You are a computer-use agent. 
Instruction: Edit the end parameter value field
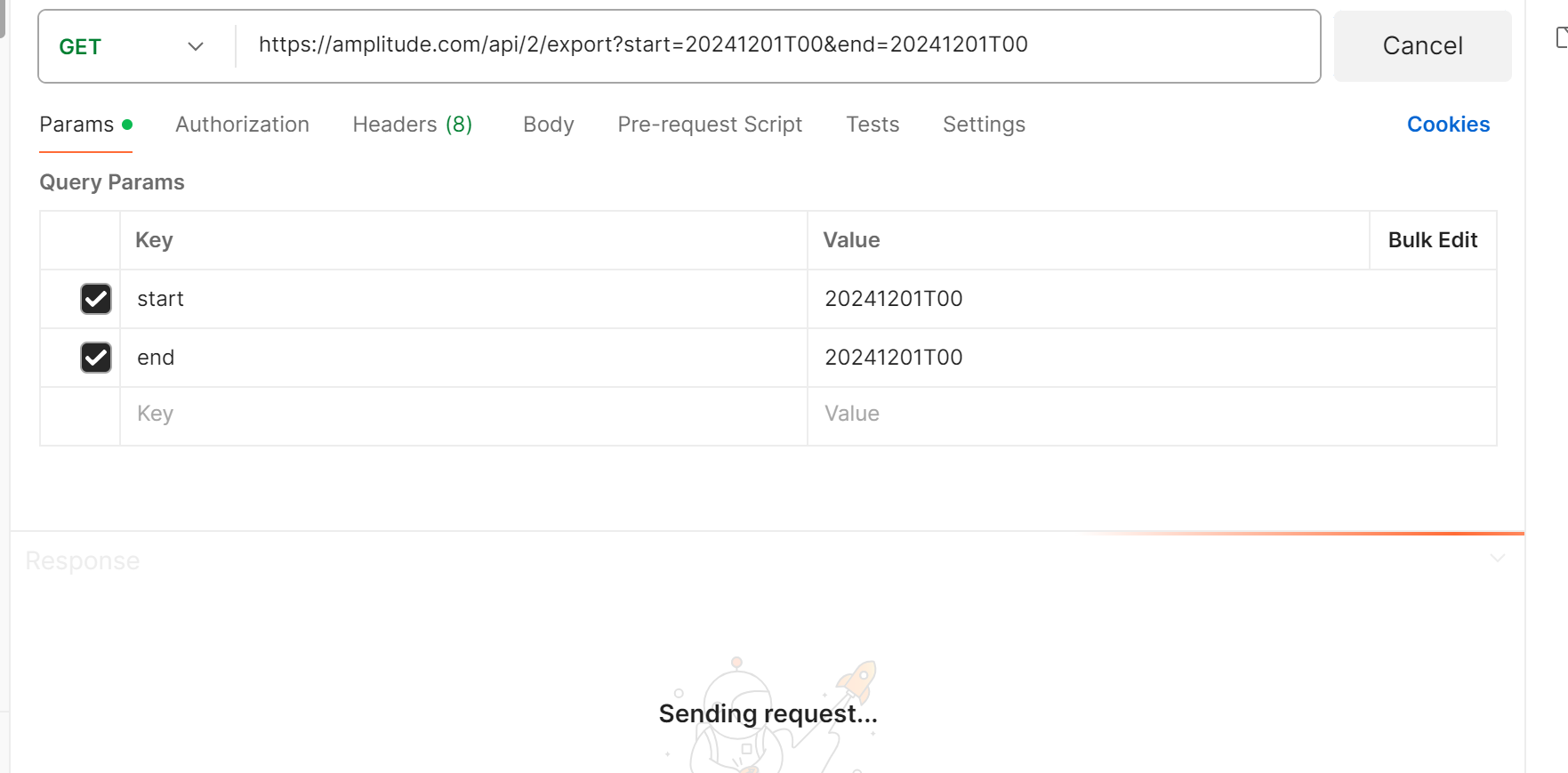pos(1152,358)
